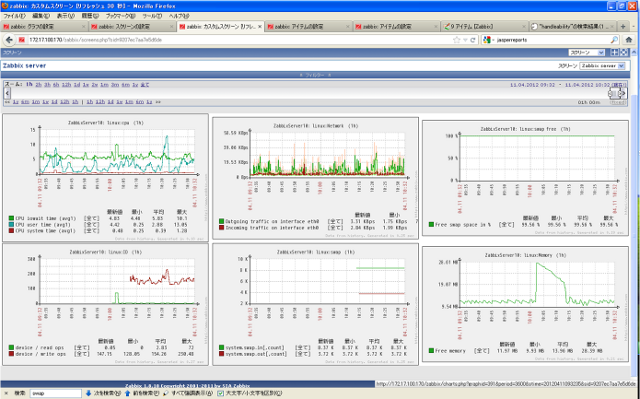
Task: Open the bookmarks menu in menu bar
Action: click(120, 16)
